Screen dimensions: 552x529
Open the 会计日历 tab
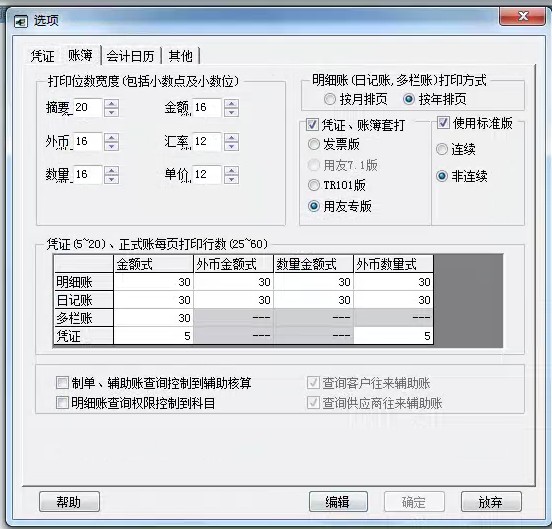130,56
